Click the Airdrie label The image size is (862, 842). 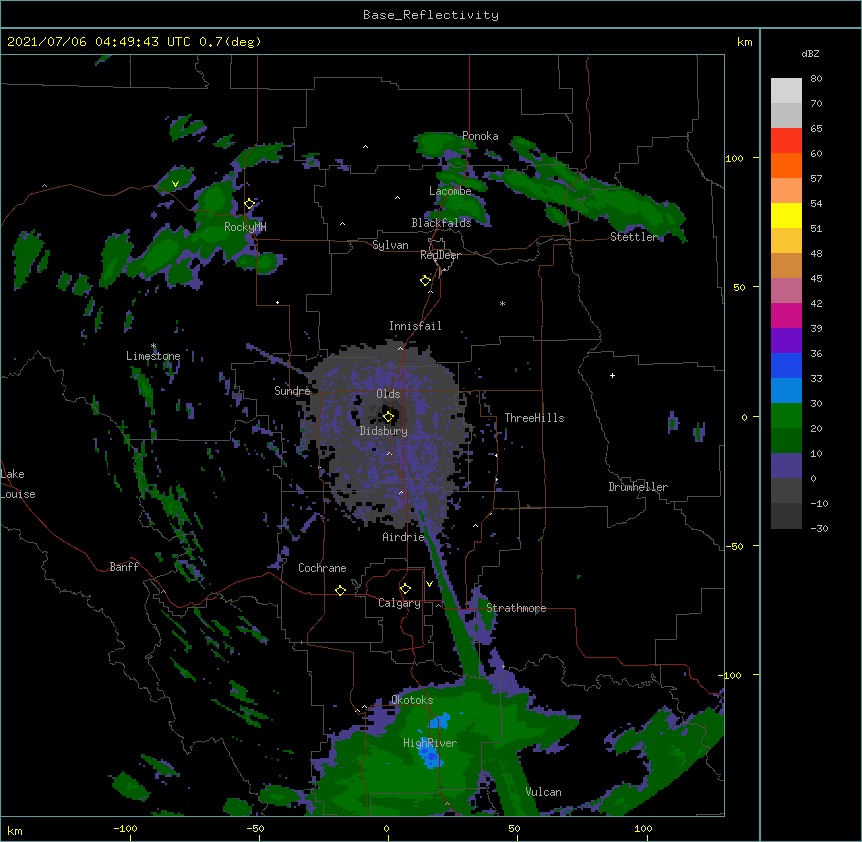point(404,537)
